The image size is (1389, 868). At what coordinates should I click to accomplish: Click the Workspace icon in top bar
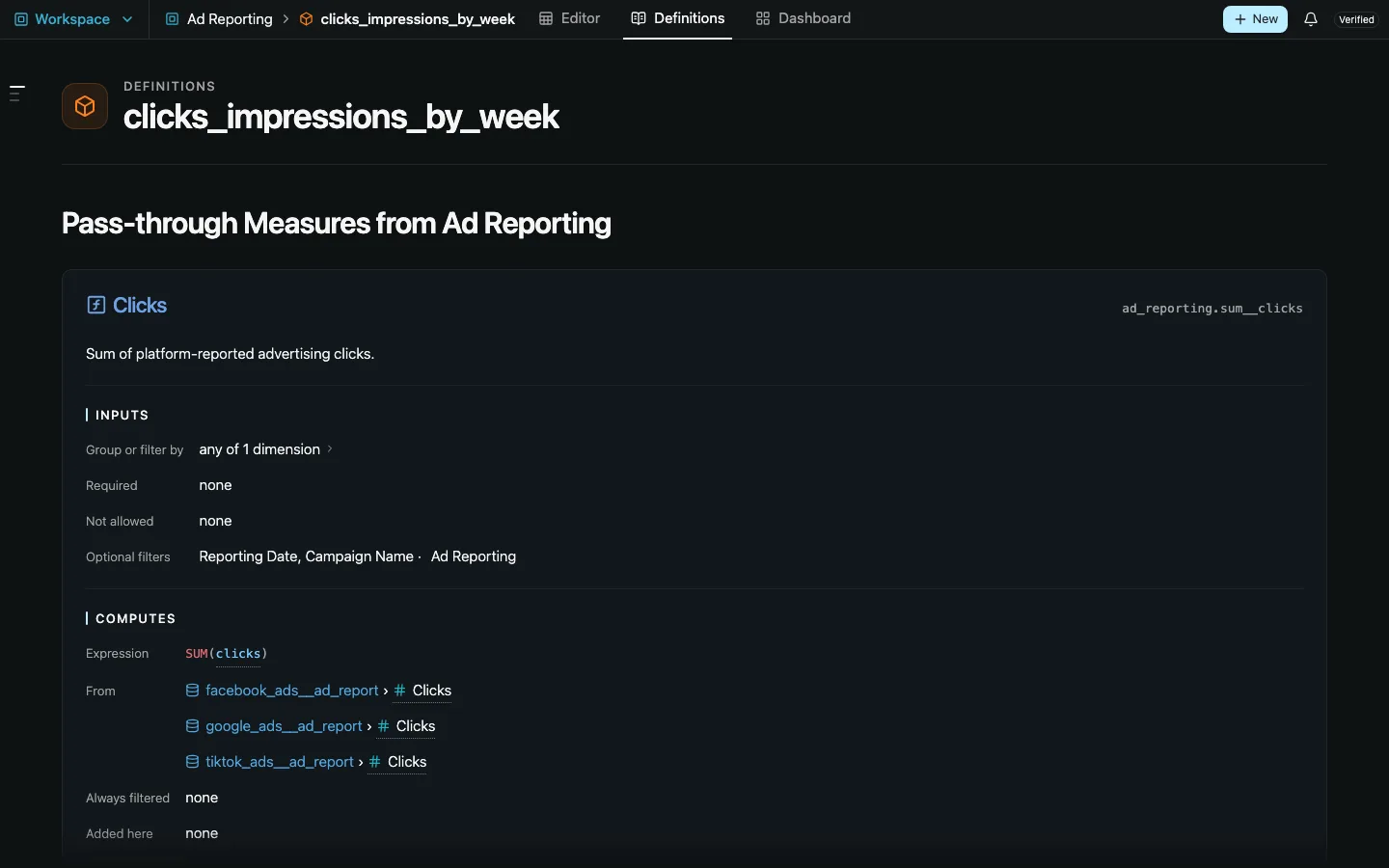(x=21, y=19)
